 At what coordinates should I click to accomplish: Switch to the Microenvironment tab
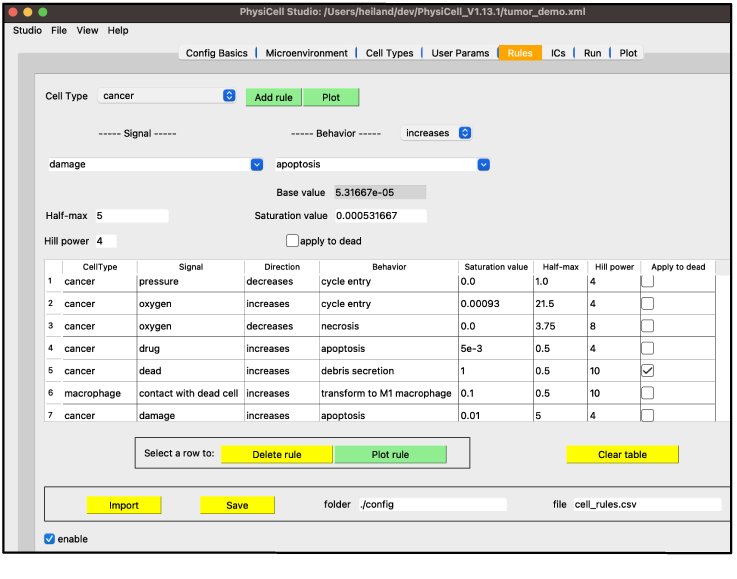pos(306,53)
